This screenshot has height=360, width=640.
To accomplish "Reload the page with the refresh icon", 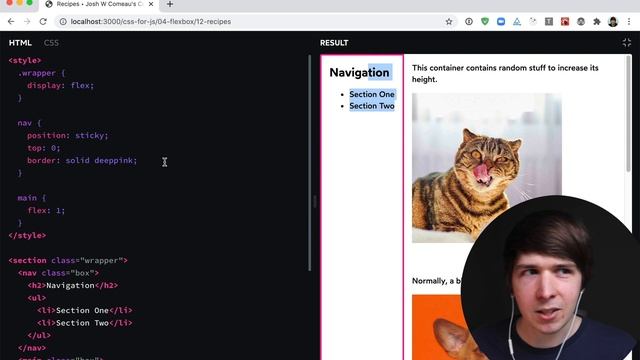I will [x=43, y=22].
